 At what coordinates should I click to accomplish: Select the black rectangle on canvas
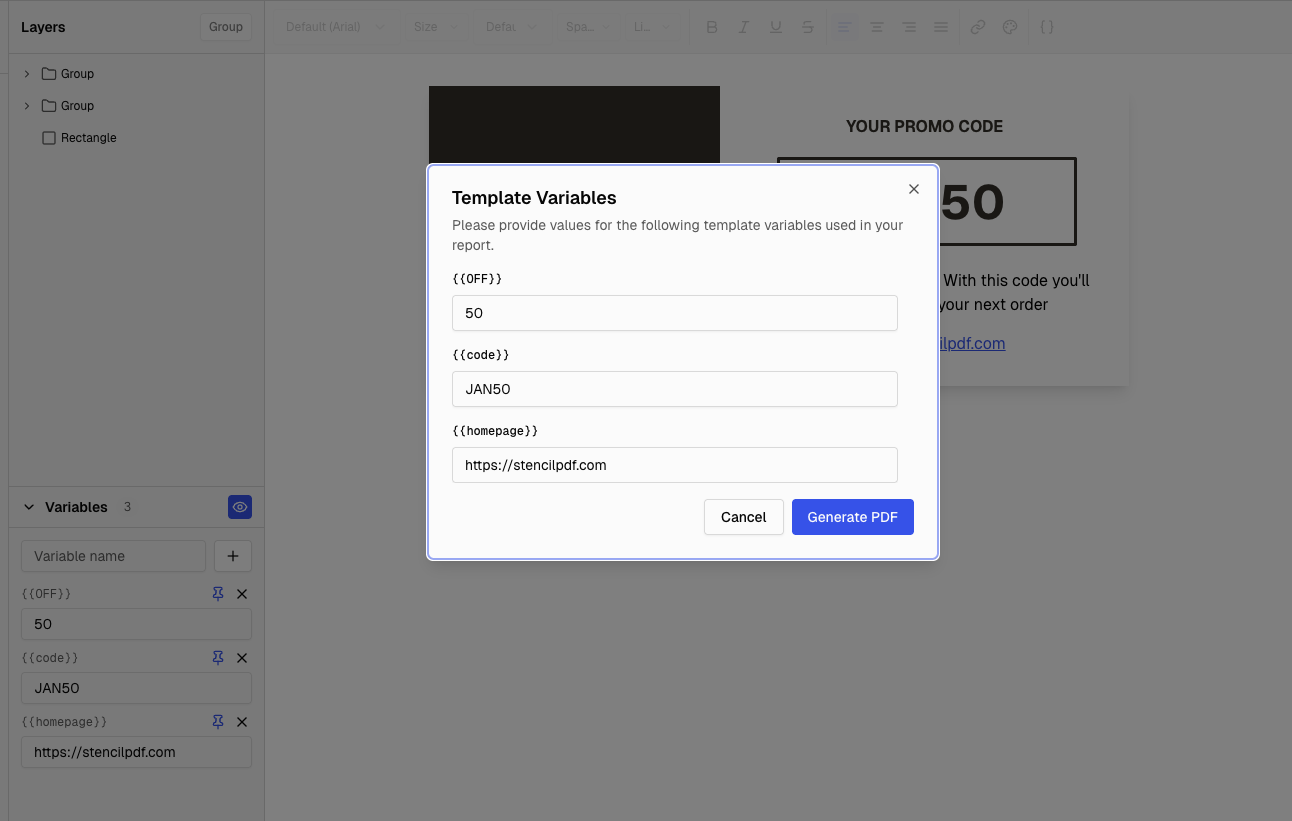[x=574, y=124]
